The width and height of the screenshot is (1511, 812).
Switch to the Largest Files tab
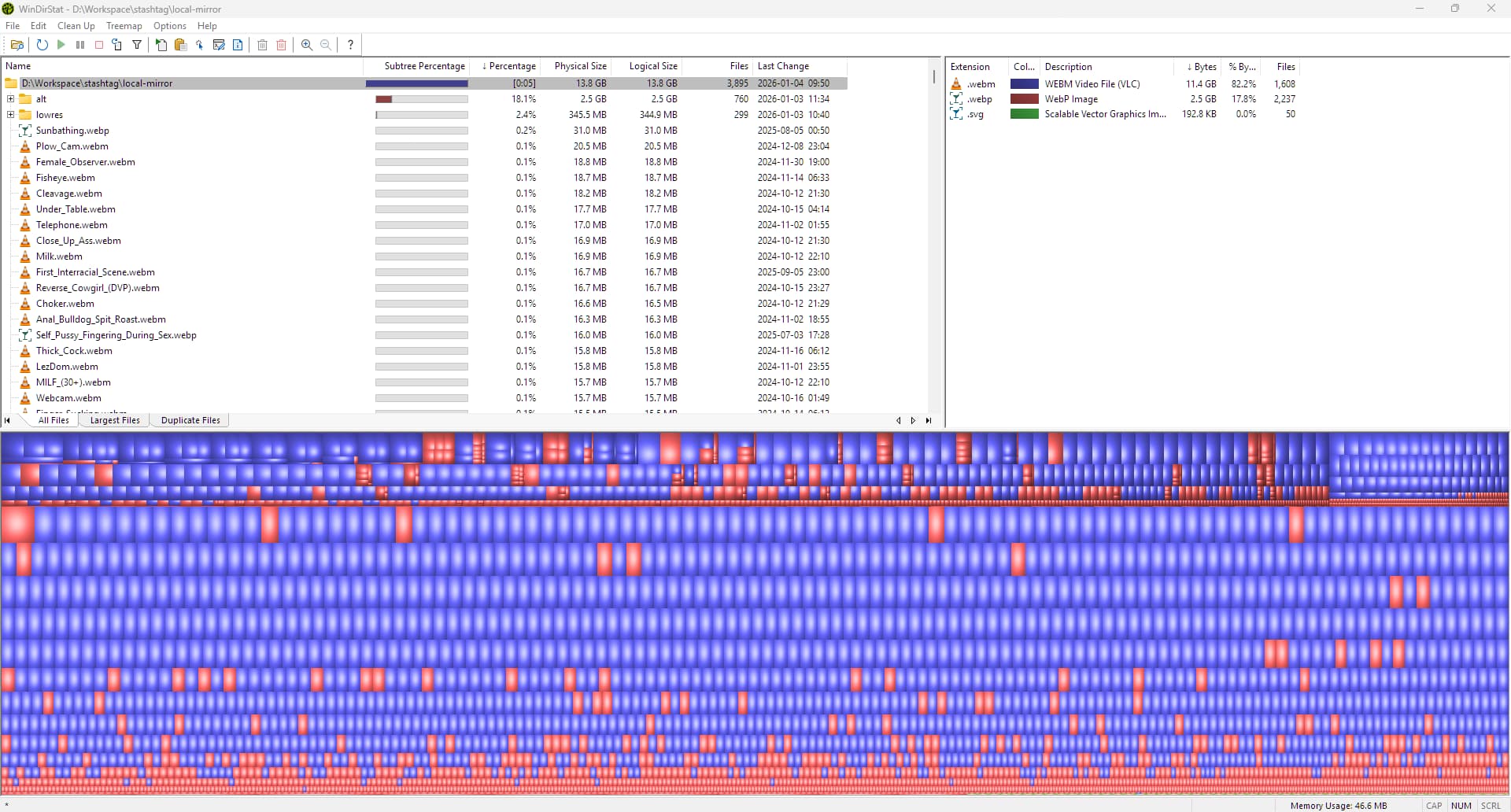115,420
